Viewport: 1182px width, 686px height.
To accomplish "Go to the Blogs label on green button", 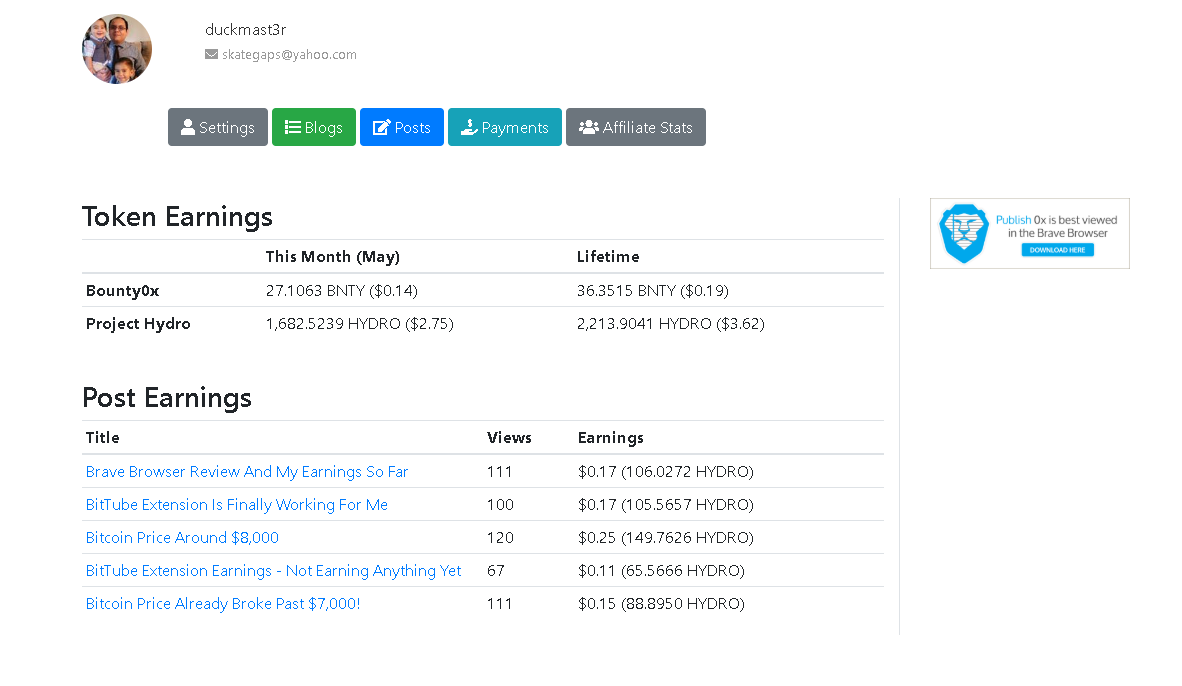I will [323, 127].
